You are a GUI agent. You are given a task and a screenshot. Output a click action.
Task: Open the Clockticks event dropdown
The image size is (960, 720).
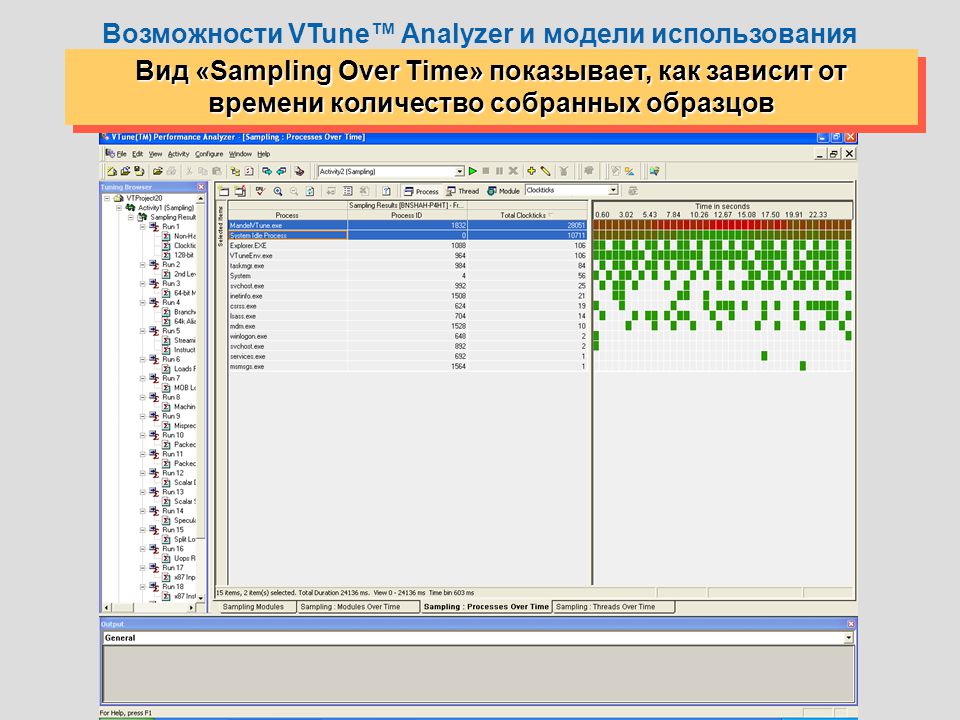click(613, 190)
